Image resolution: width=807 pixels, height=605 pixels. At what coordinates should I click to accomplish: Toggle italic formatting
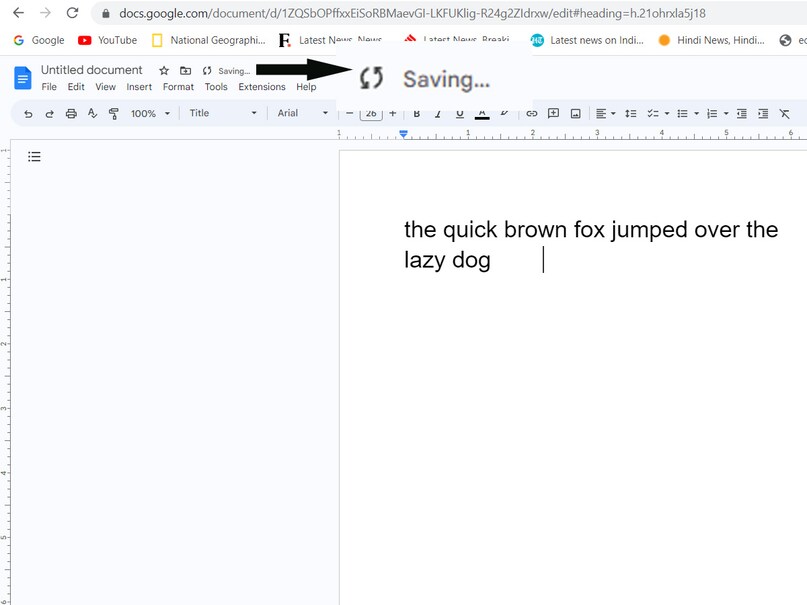(x=438, y=114)
